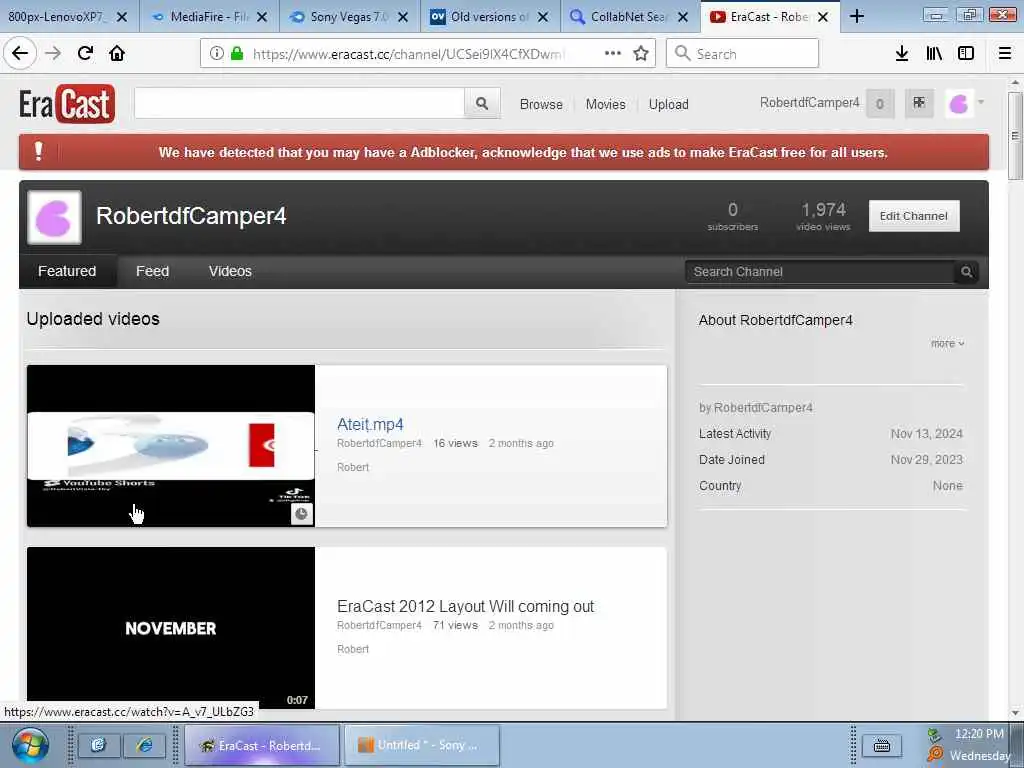Open the Firefox Library icon
Viewport: 1024px width, 768px height.
(x=934, y=54)
